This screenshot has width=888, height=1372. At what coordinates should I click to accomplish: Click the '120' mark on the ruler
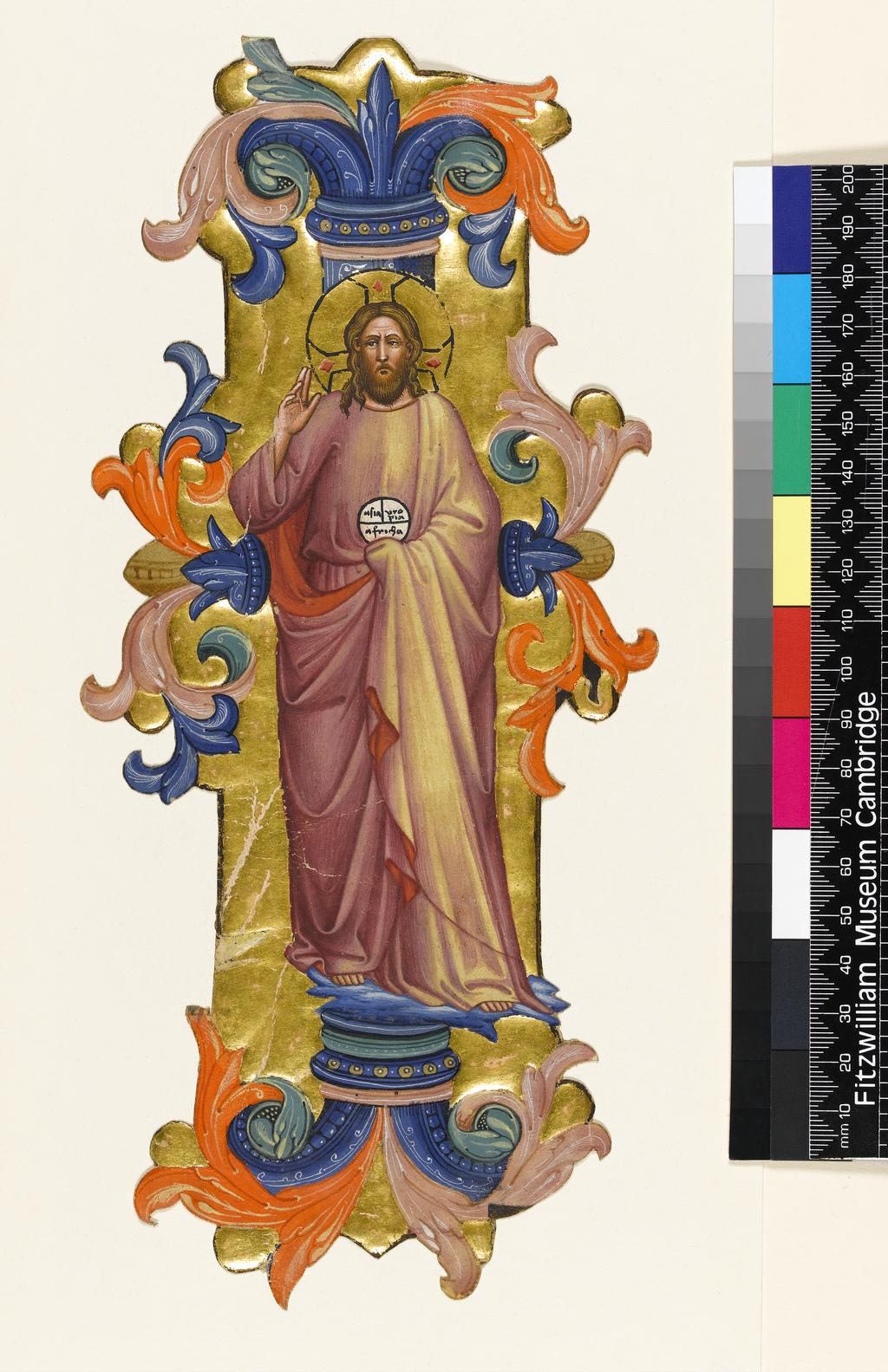click(848, 571)
